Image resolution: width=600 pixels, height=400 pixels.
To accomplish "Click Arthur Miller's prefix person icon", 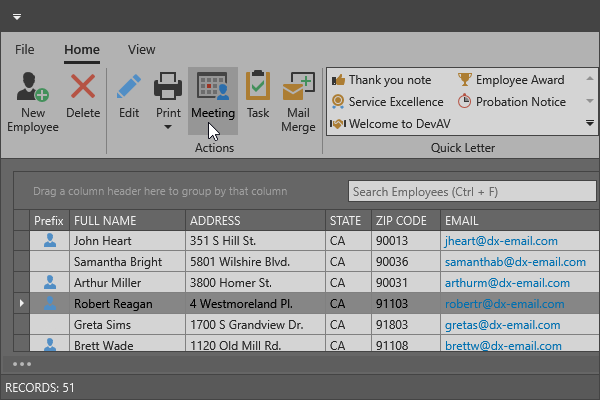I will tap(50, 282).
